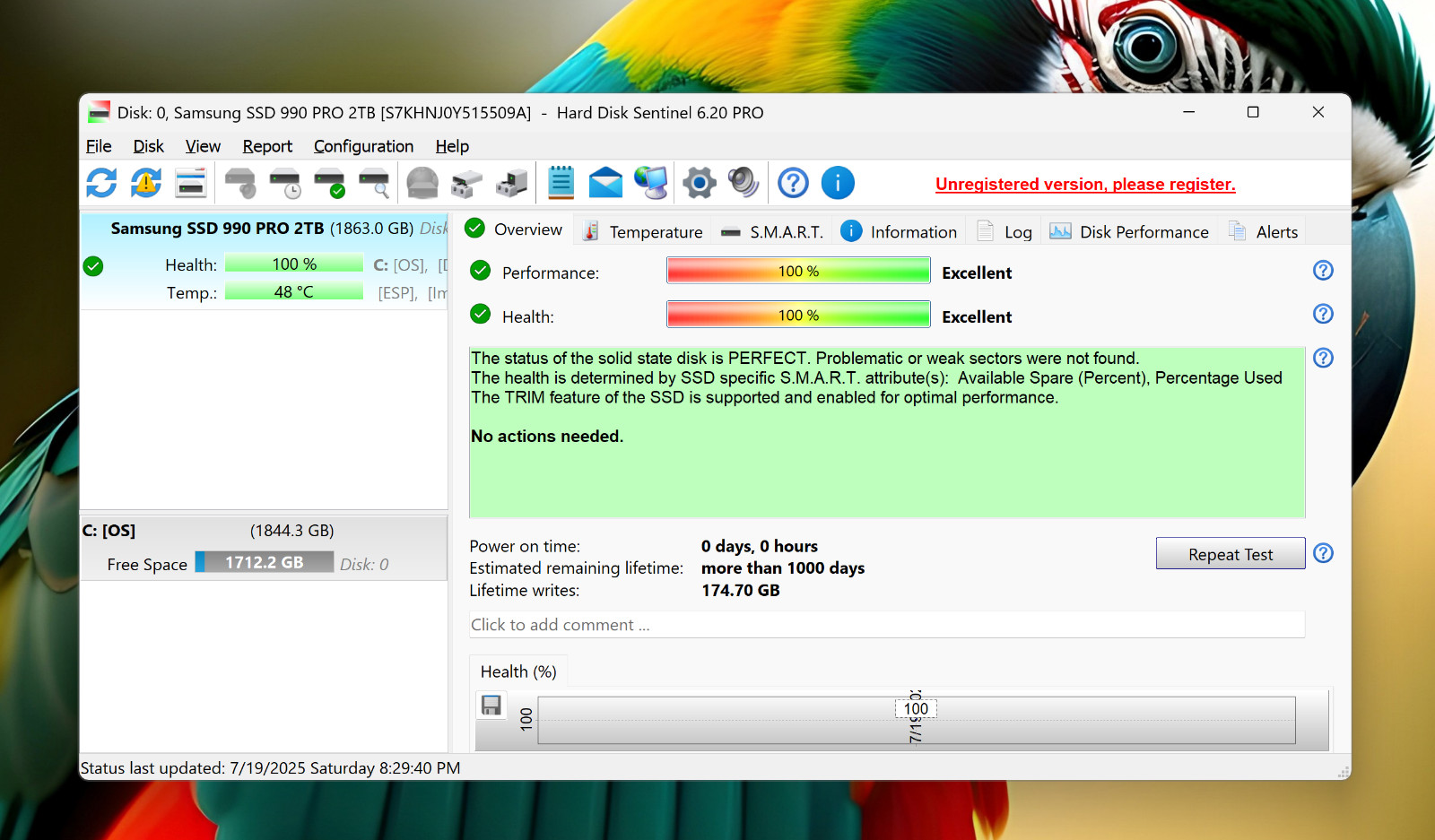The width and height of the screenshot is (1435, 840).
Task: Click help icon beside status description box
Action: coord(1323,358)
